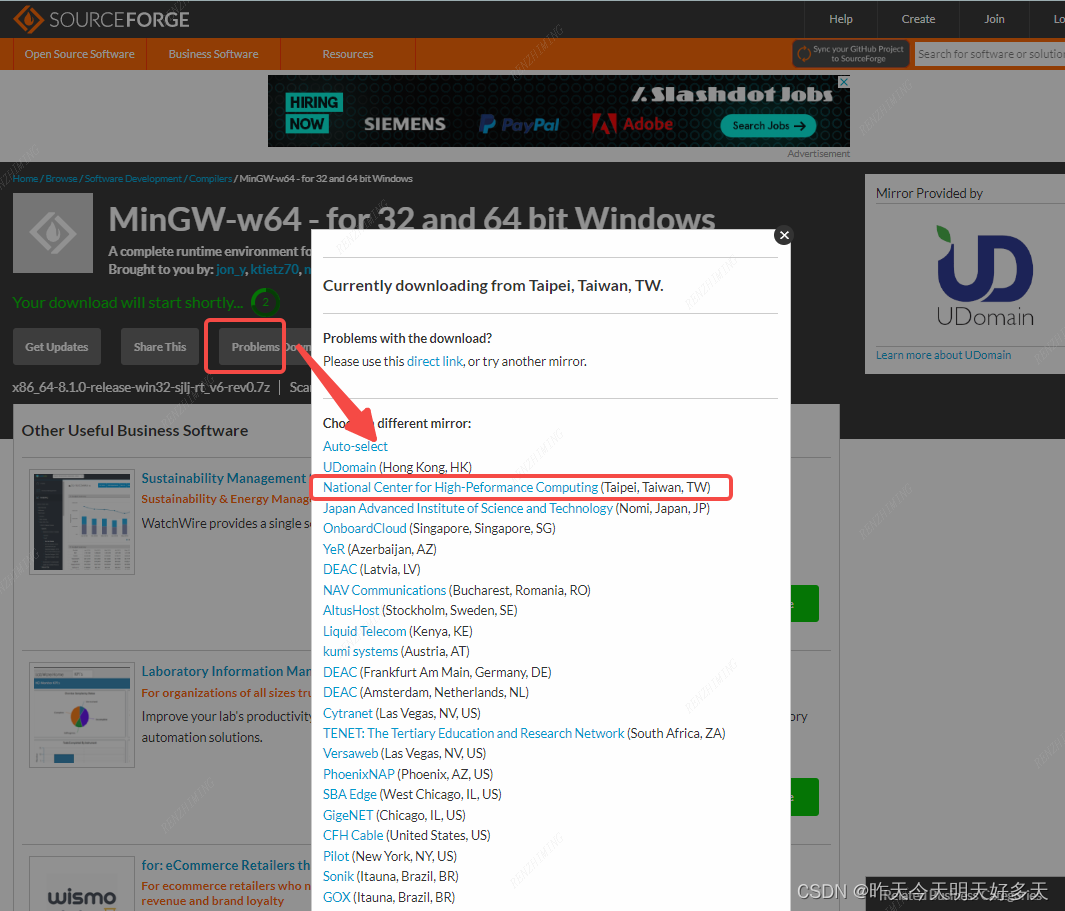Select TENET South Africa mirror
The width and height of the screenshot is (1065, 911).
click(473, 734)
